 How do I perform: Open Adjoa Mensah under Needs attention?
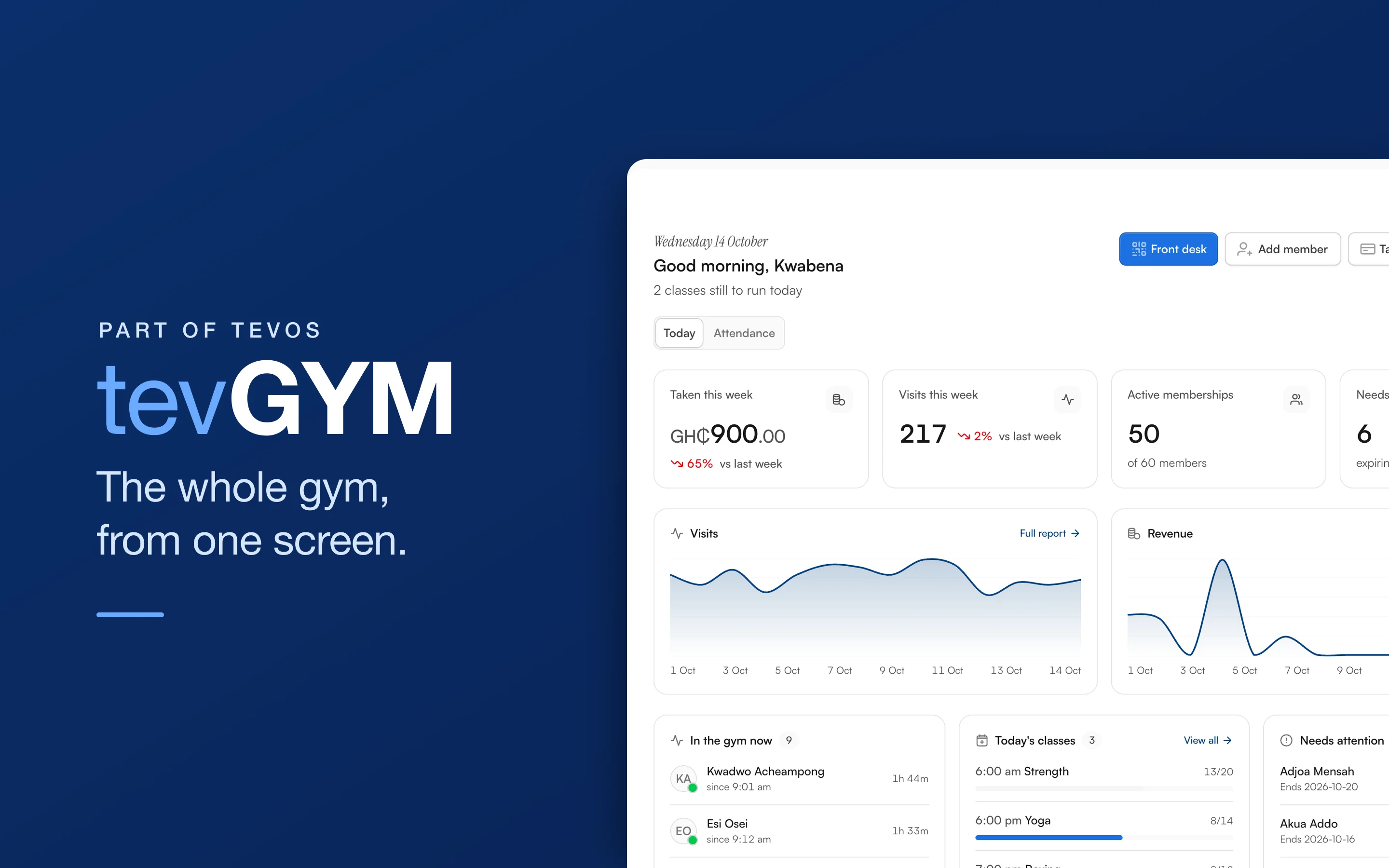tap(1334, 778)
